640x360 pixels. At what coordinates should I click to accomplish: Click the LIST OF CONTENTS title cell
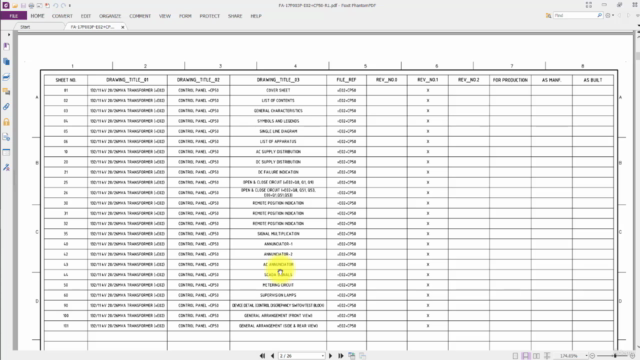pos(278,100)
